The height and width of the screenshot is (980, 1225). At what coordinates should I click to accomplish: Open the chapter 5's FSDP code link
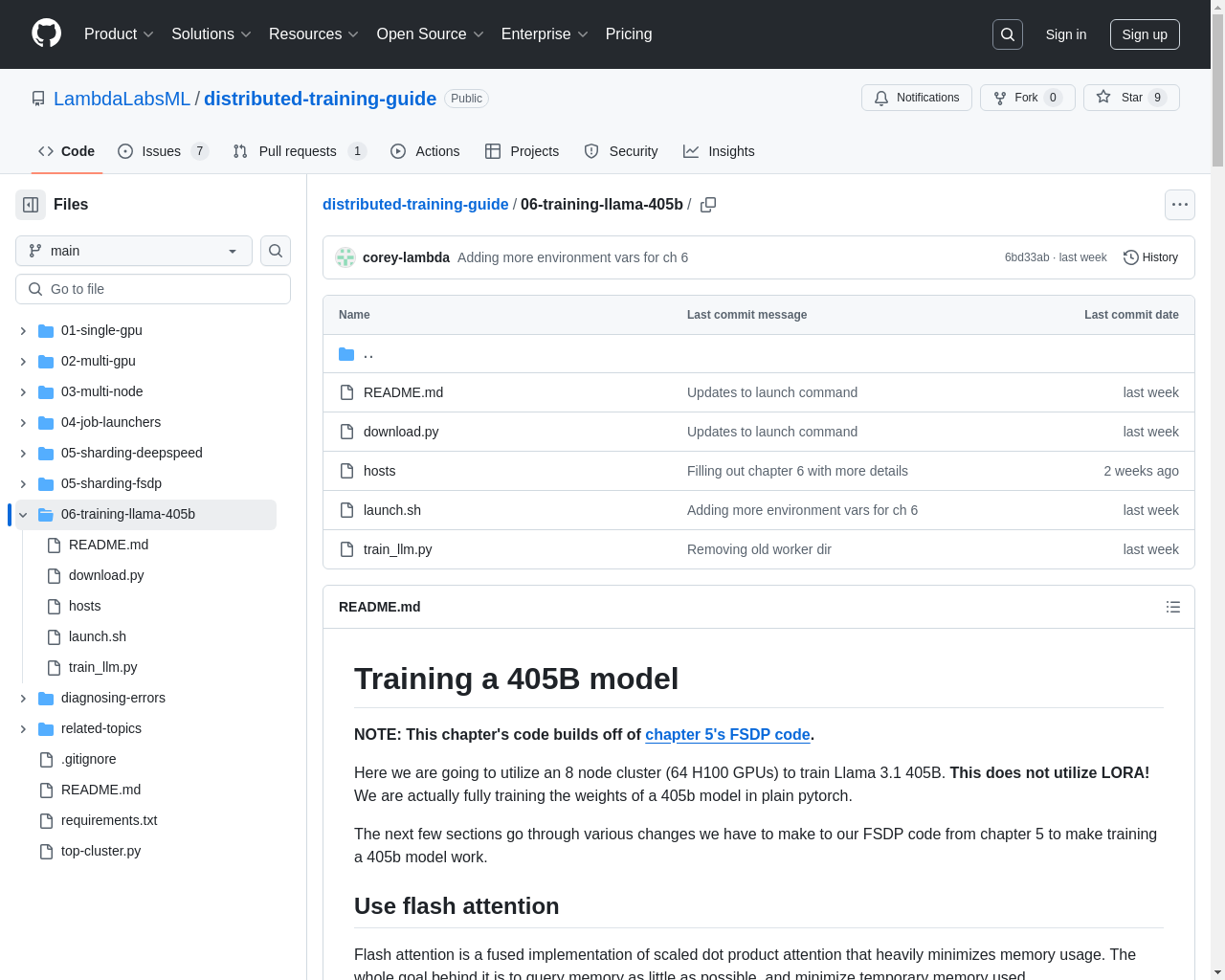tap(727, 734)
